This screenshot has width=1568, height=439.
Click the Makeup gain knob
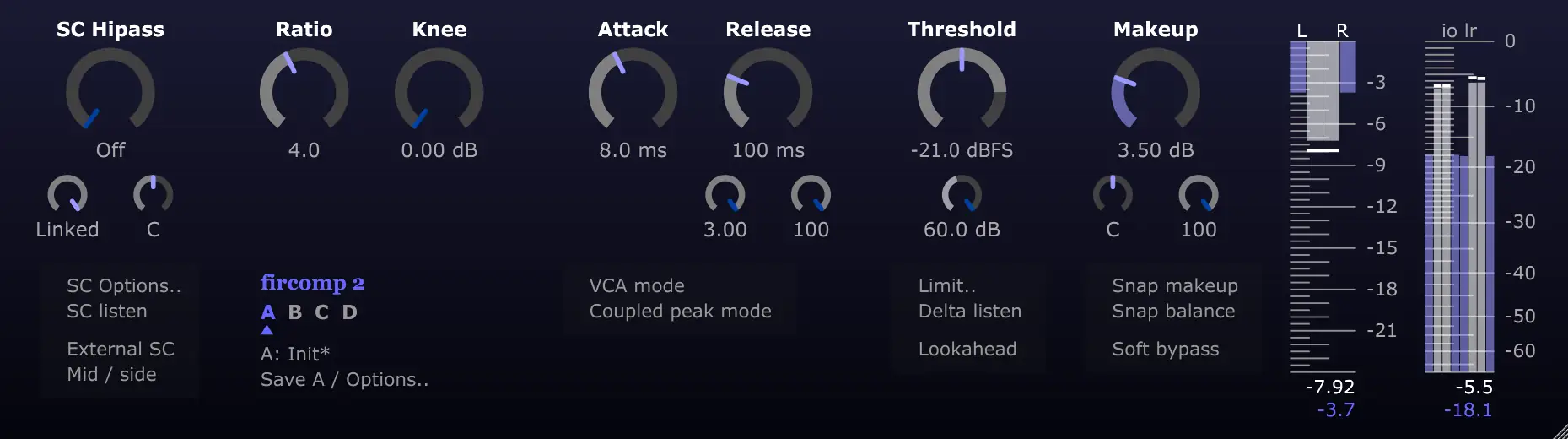(x=1156, y=91)
